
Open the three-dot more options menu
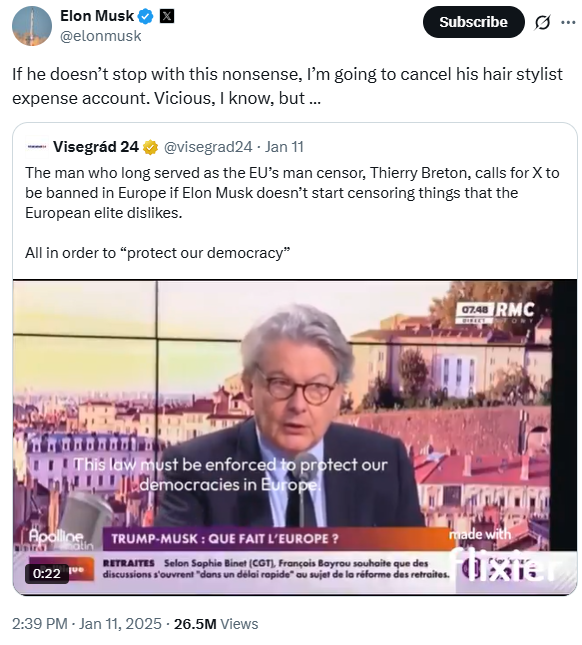[568, 22]
